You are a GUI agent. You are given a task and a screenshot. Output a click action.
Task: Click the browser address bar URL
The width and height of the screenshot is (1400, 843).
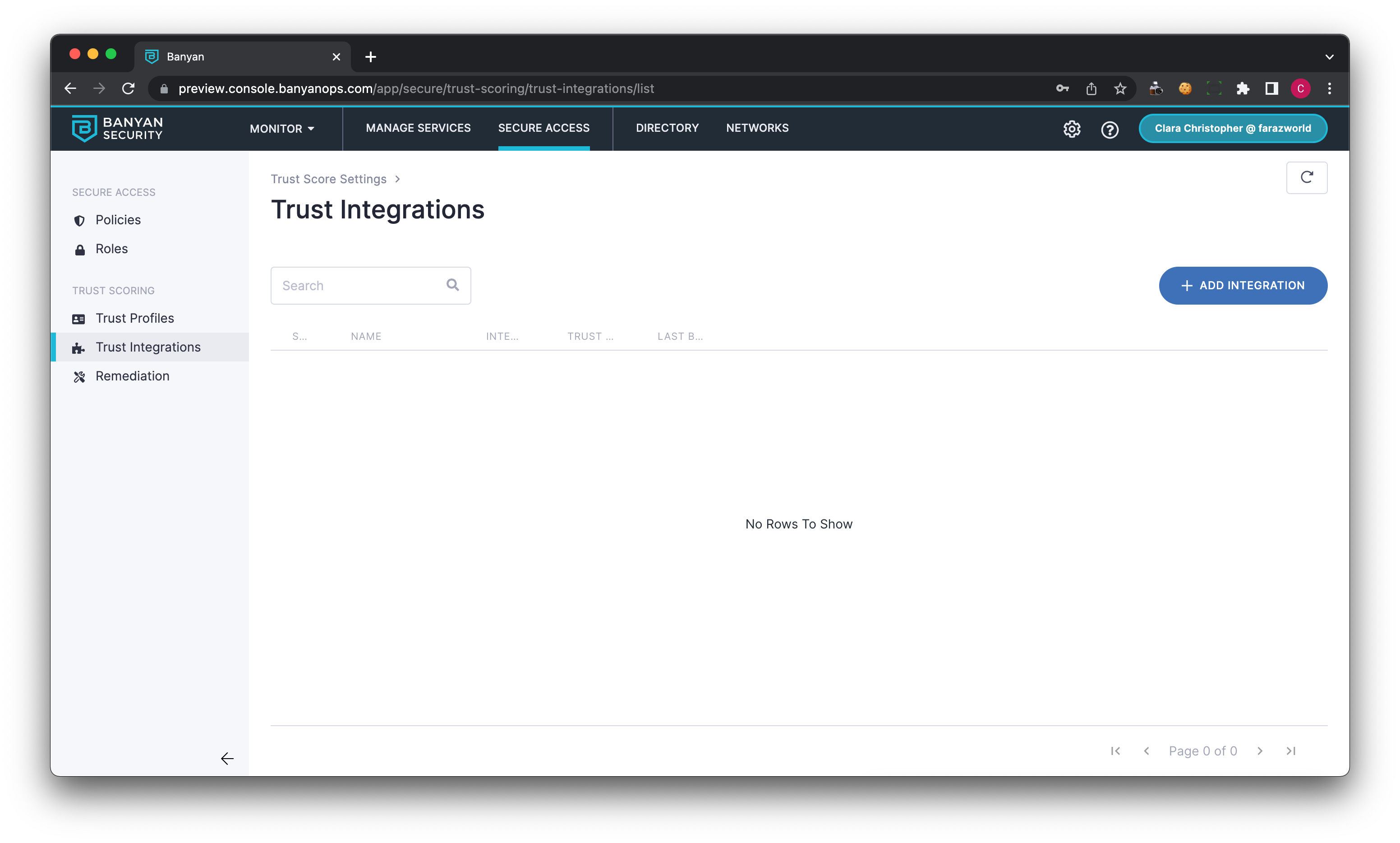pos(415,88)
